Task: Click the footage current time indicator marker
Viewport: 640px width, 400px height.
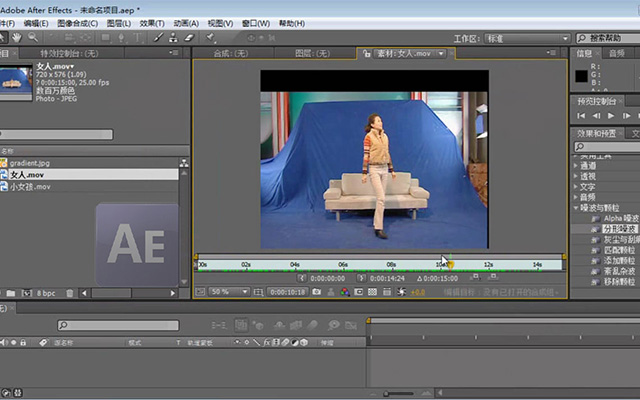Action: 451,264
